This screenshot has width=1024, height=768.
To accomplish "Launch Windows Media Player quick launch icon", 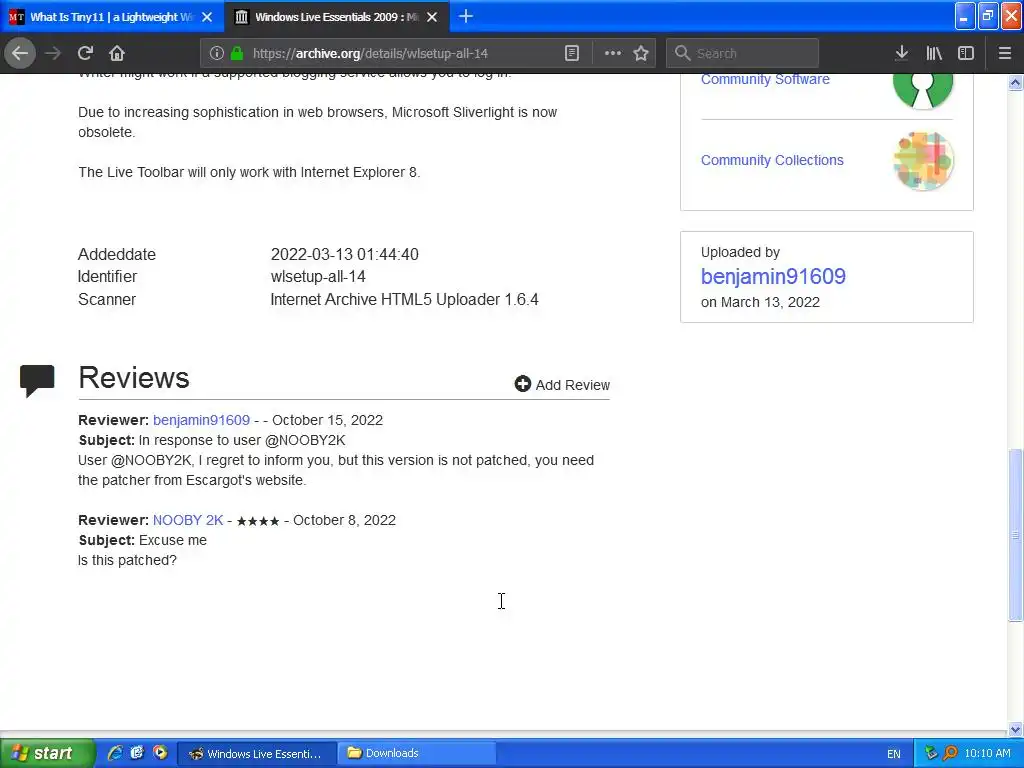I will pos(160,753).
